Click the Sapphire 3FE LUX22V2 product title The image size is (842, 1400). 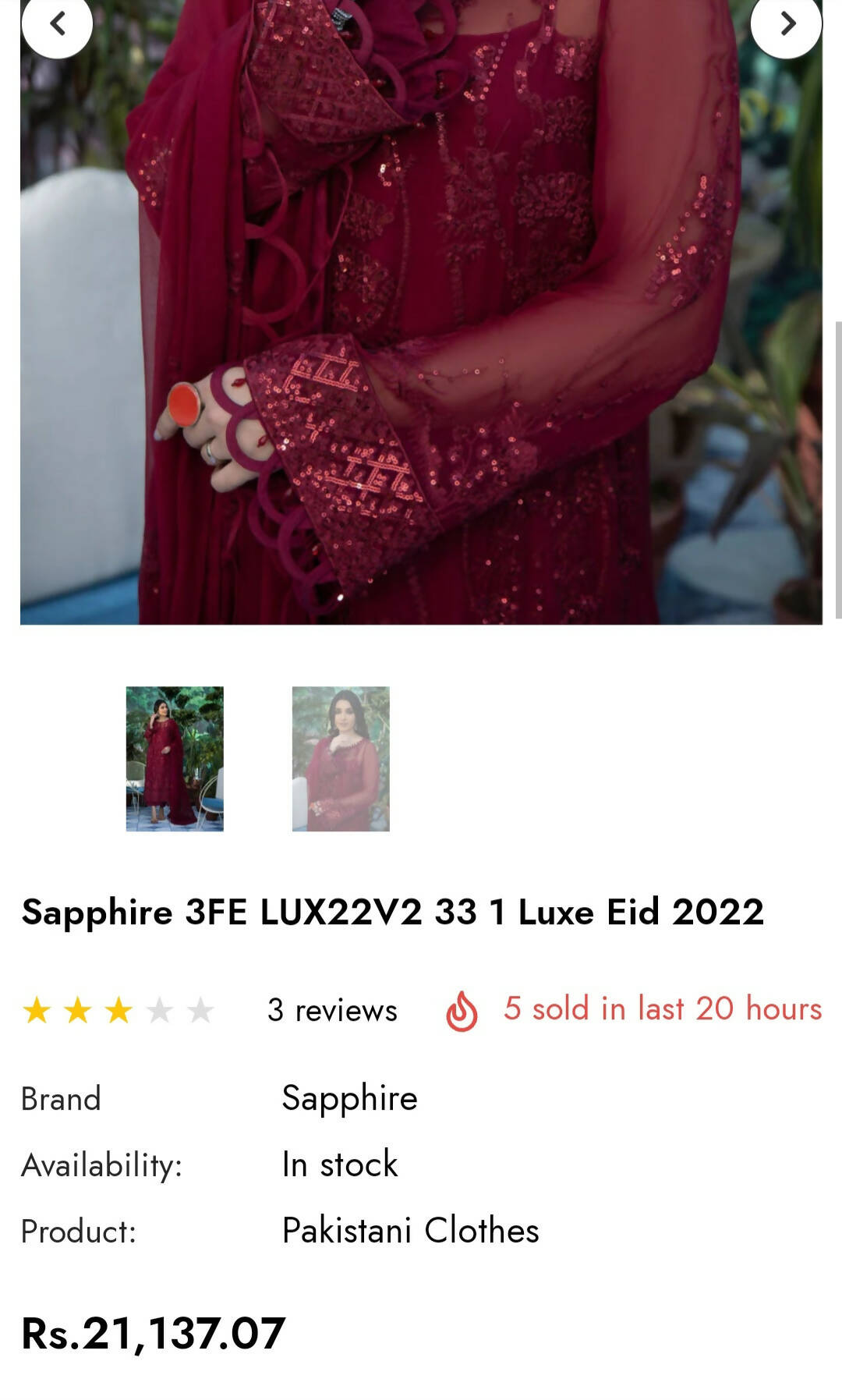pos(392,912)
